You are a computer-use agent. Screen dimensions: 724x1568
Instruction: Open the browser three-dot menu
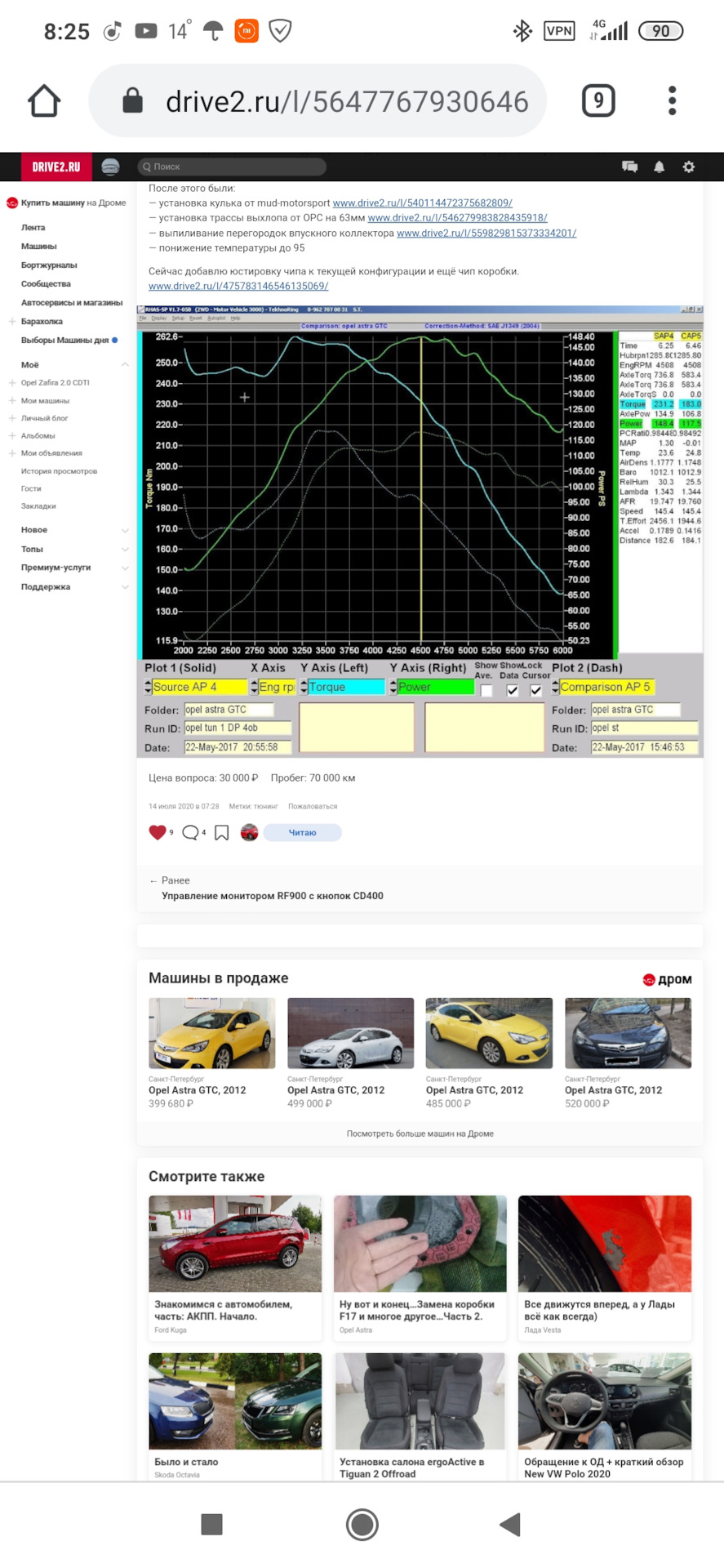(673, 100)
